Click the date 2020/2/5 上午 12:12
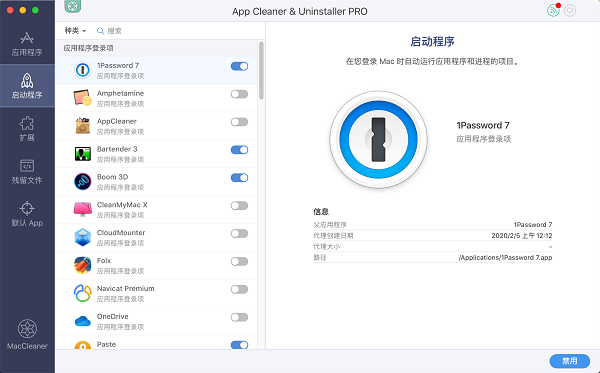 point(522,236)
